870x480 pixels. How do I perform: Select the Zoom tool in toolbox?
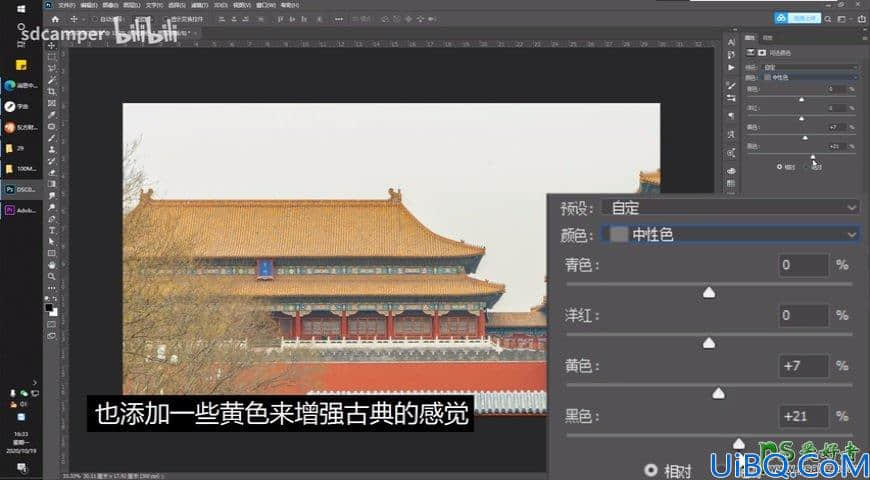pyautogui.click(x=52, y=276)
